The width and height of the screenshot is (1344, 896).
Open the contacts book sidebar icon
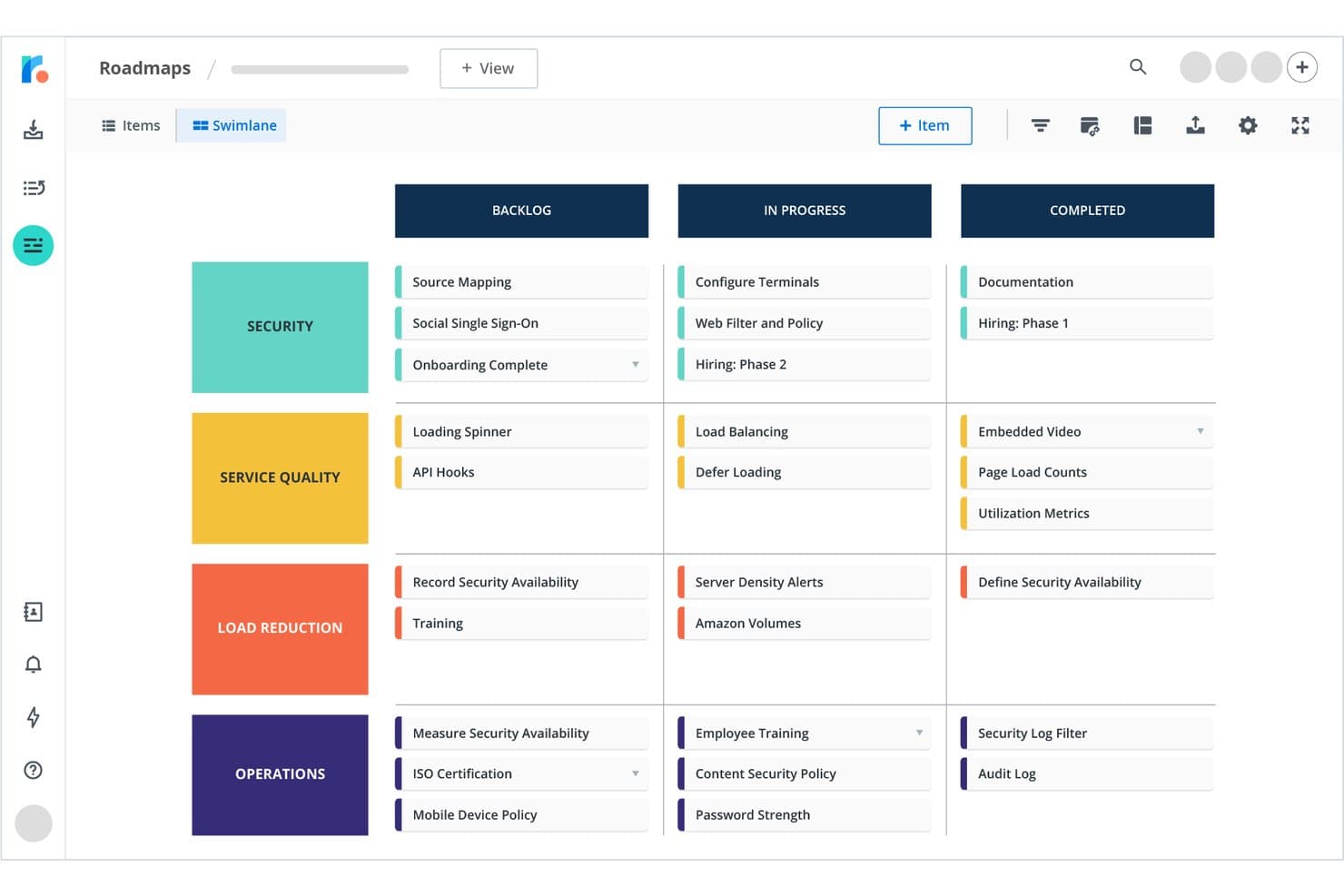(x=34, y=612)
